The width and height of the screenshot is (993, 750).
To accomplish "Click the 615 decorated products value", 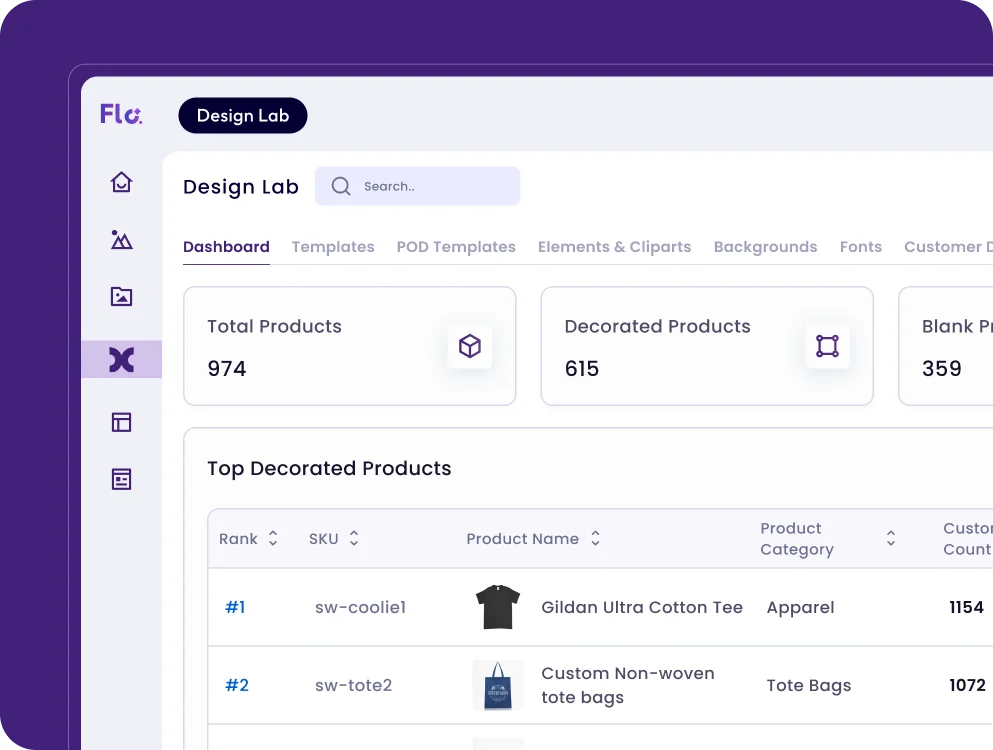I will pos(581,368).
